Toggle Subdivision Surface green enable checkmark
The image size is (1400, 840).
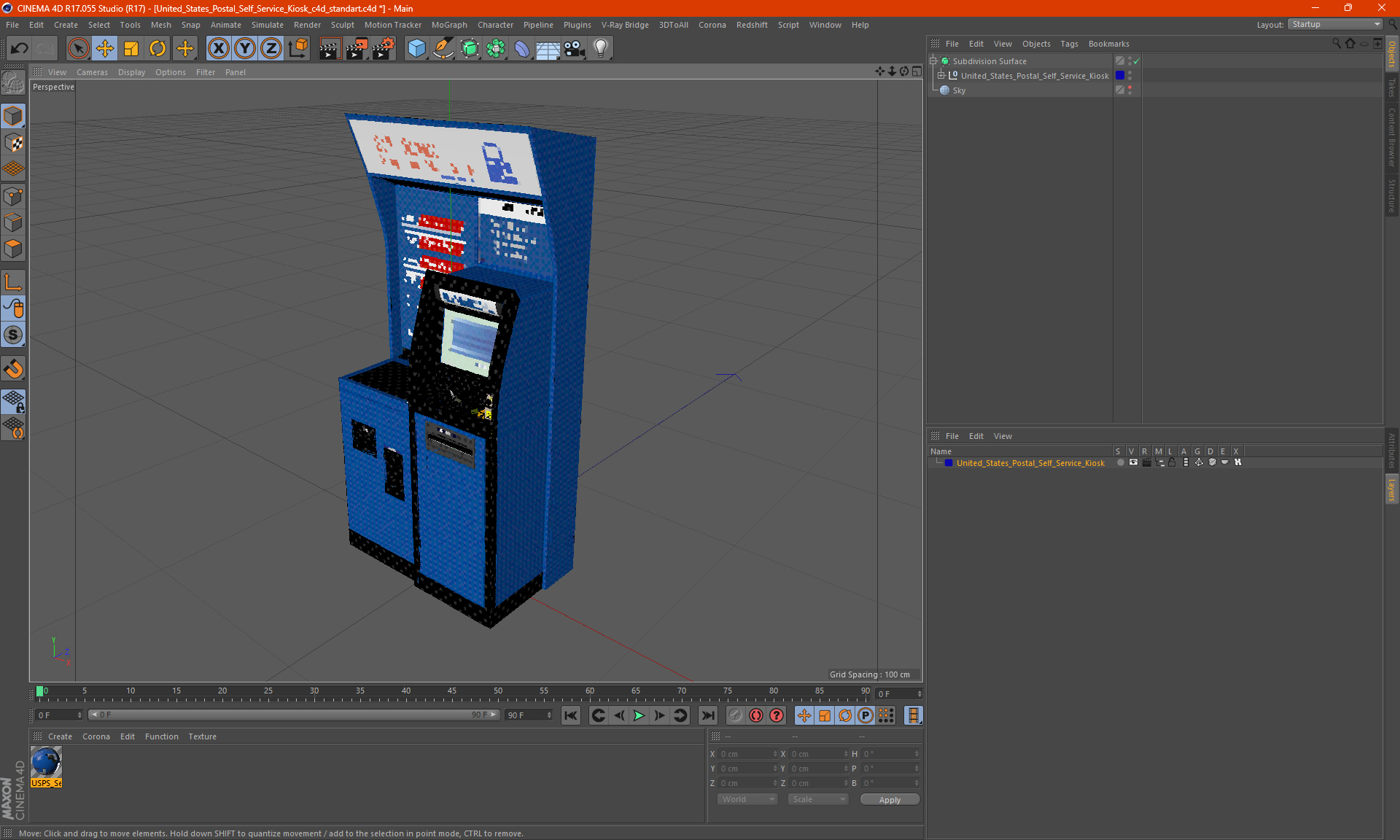pos(1136,61)
